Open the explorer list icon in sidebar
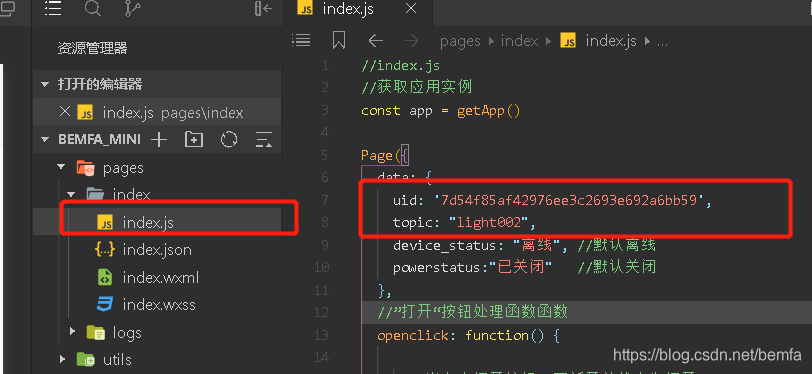The height and width of the screenshot is (374, 812). (53, 8)
